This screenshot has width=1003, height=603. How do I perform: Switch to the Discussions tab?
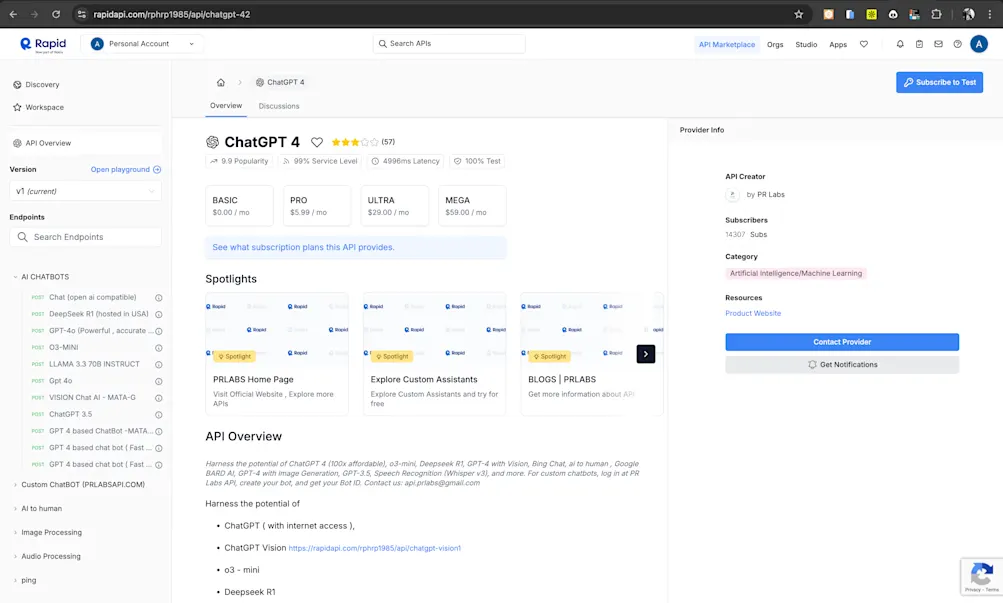(279, 106)
